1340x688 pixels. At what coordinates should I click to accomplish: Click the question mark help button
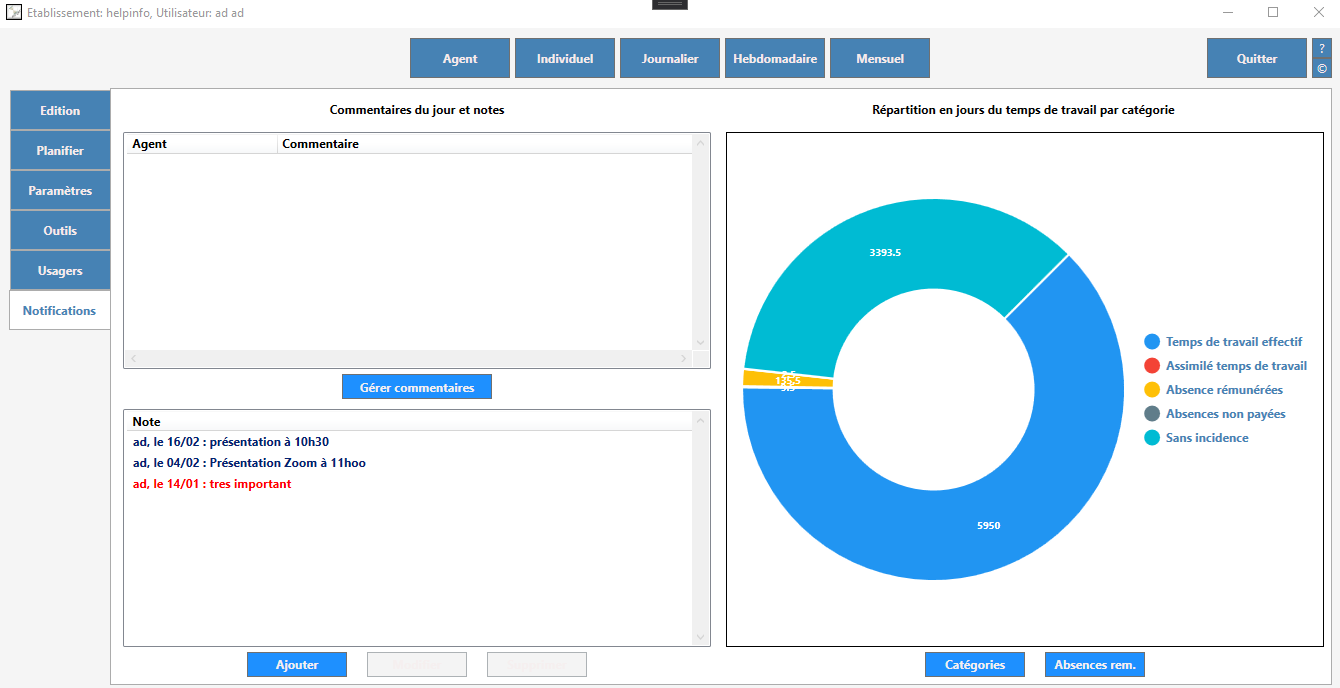1321,49
